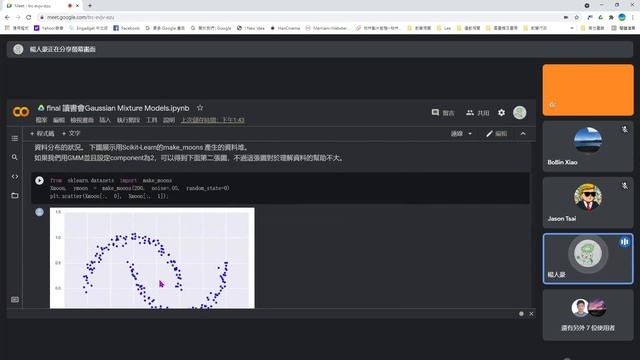This screenshot has height=360, width=640.
Task: Open the Facebook bookmark
Action: [127, 28]
